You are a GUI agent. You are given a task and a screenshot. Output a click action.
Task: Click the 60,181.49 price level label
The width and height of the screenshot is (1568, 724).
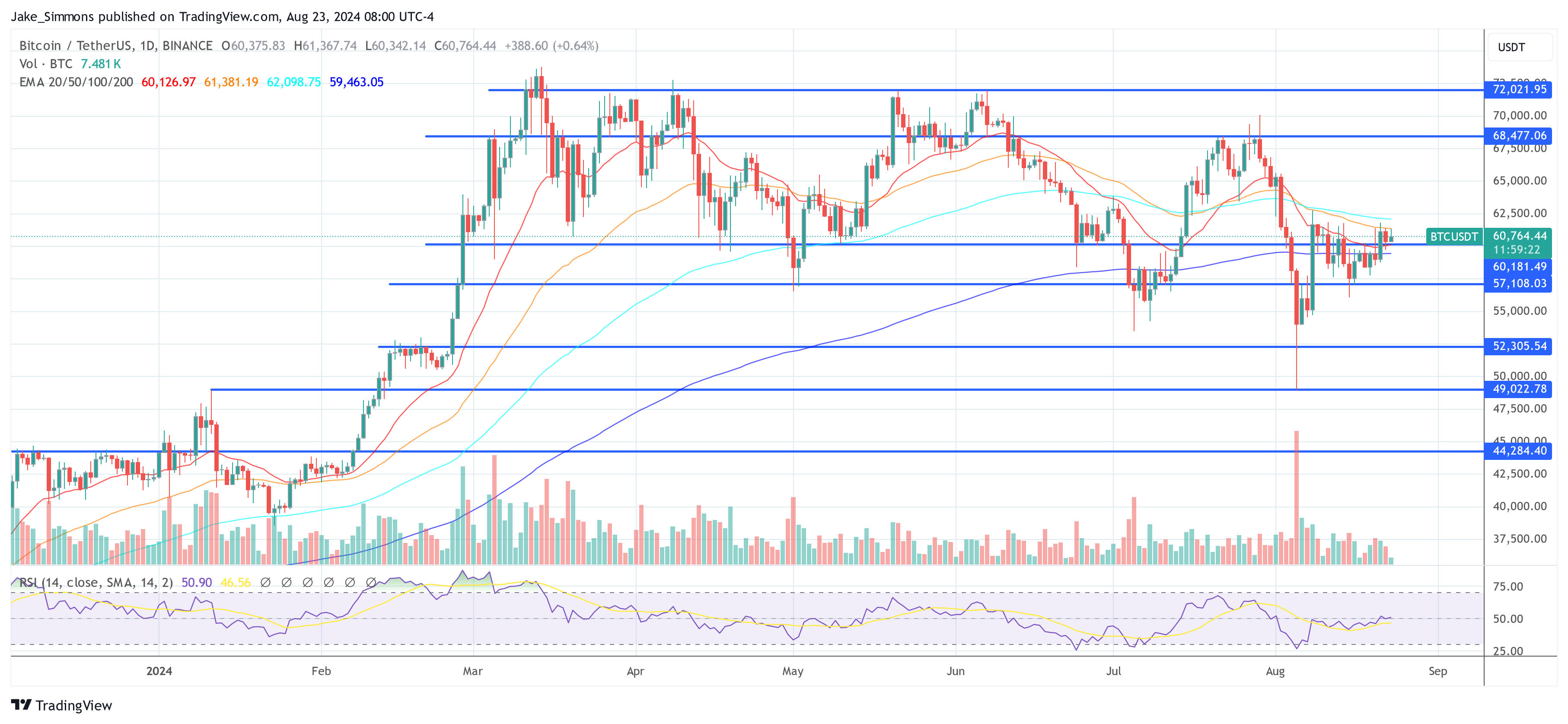pyautogui.click(x=1519, y=267)
